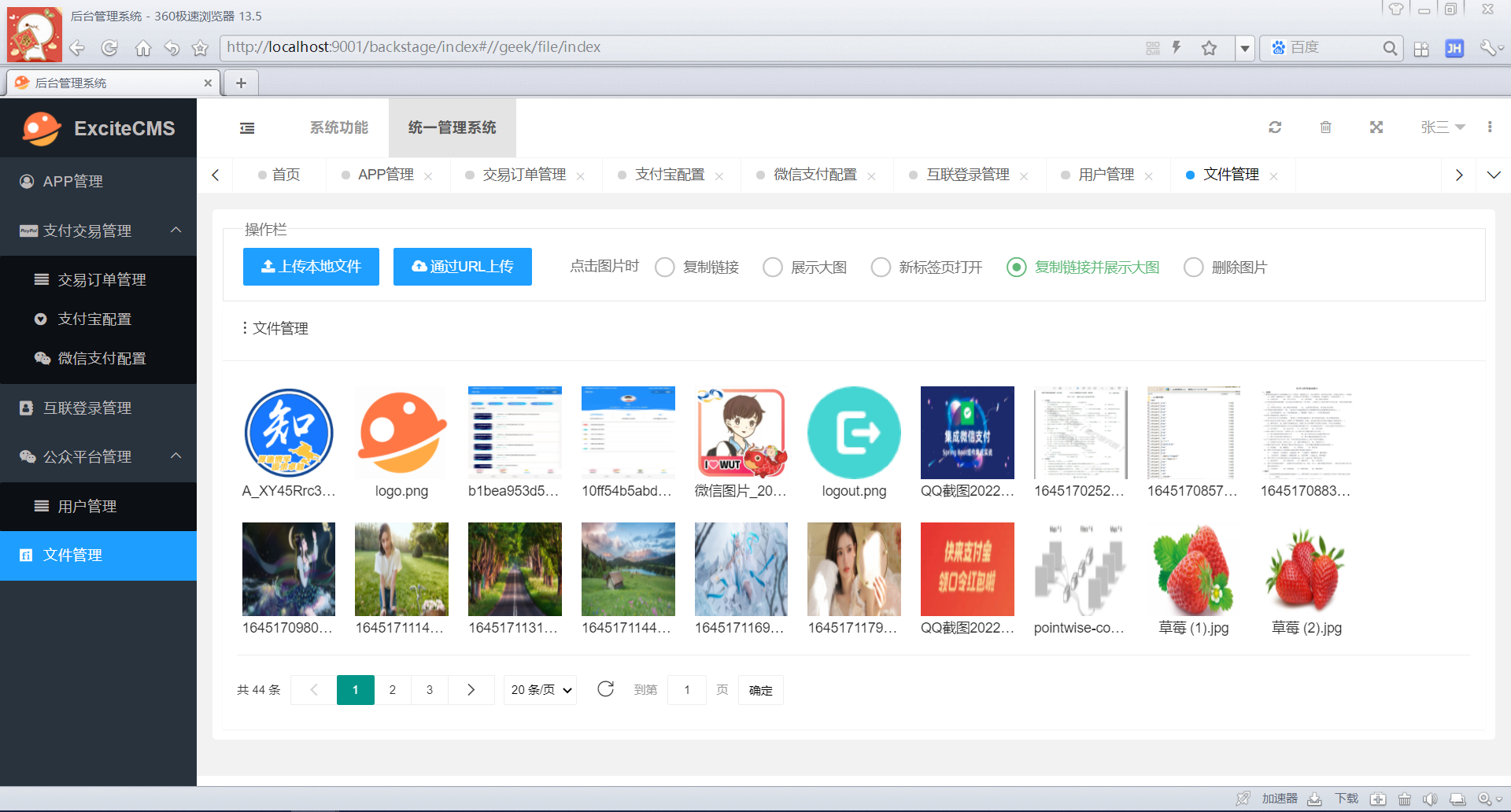Click the hamburger collapse icon beside 系统功能
This screenshot has width=1511, height=812.
246,127
